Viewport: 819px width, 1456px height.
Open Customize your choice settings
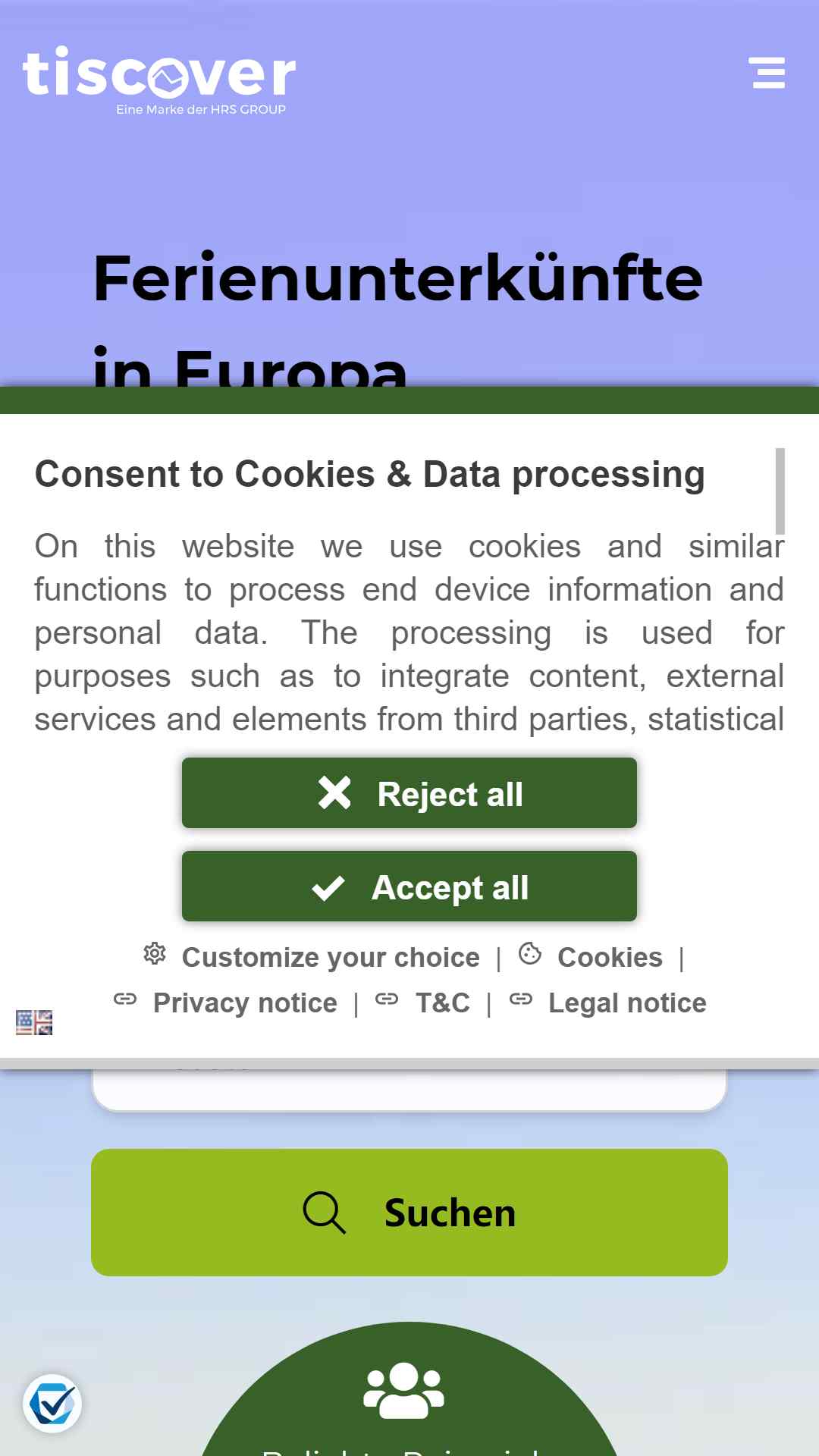pyautogui.click(x=331, y=958)
